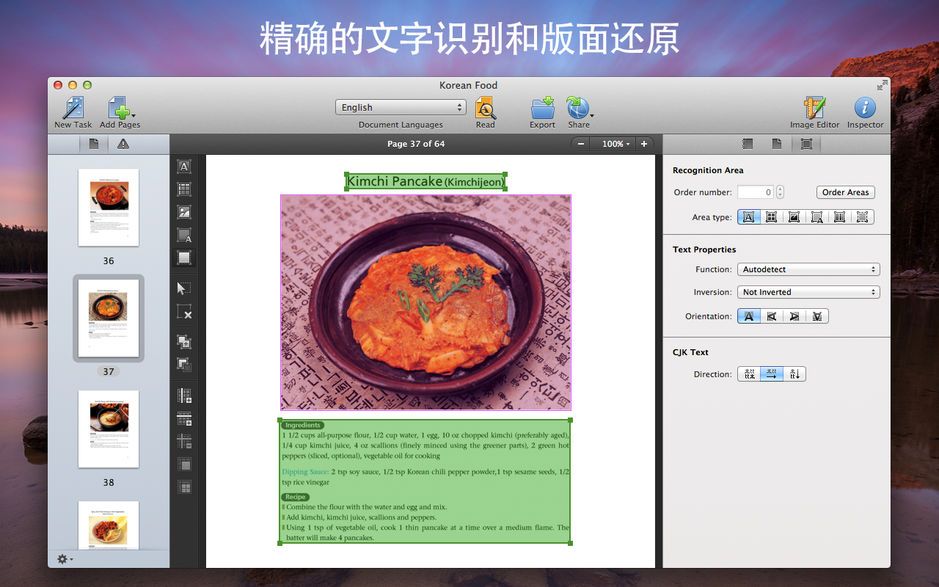
Task: Open the Function dropdown showing Autodetect
Action: point(808,269)
